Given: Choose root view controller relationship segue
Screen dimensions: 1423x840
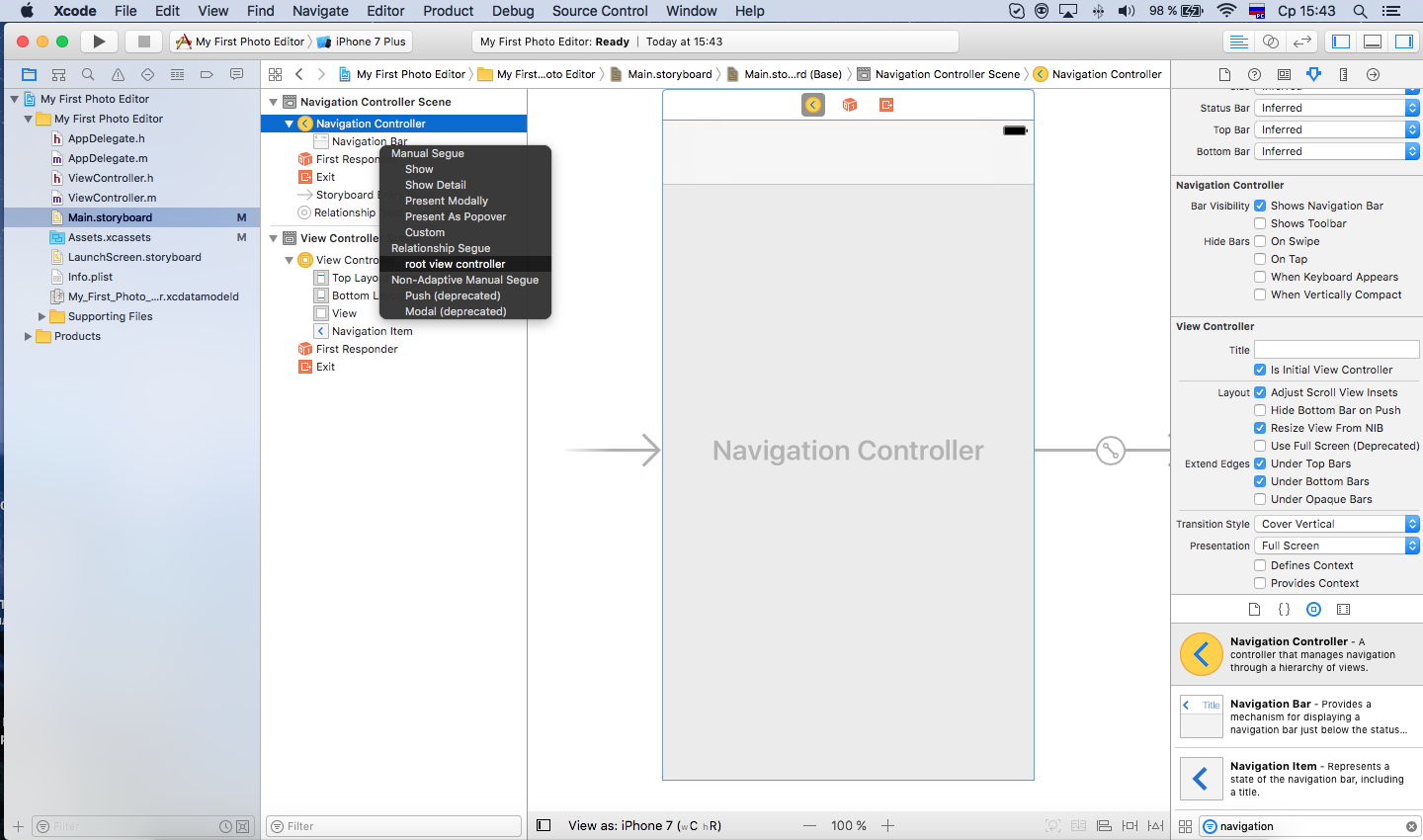Looking at the screenshot, I should (465, 264).
